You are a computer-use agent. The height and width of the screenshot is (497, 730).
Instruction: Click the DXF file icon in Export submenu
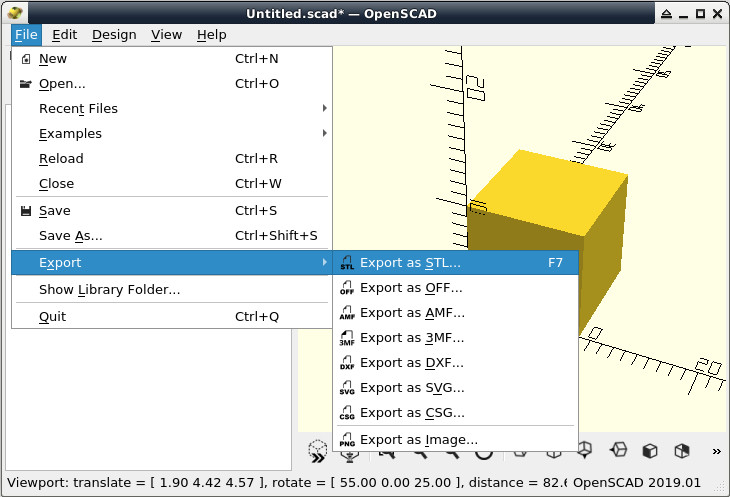click(x=347, y=363)
